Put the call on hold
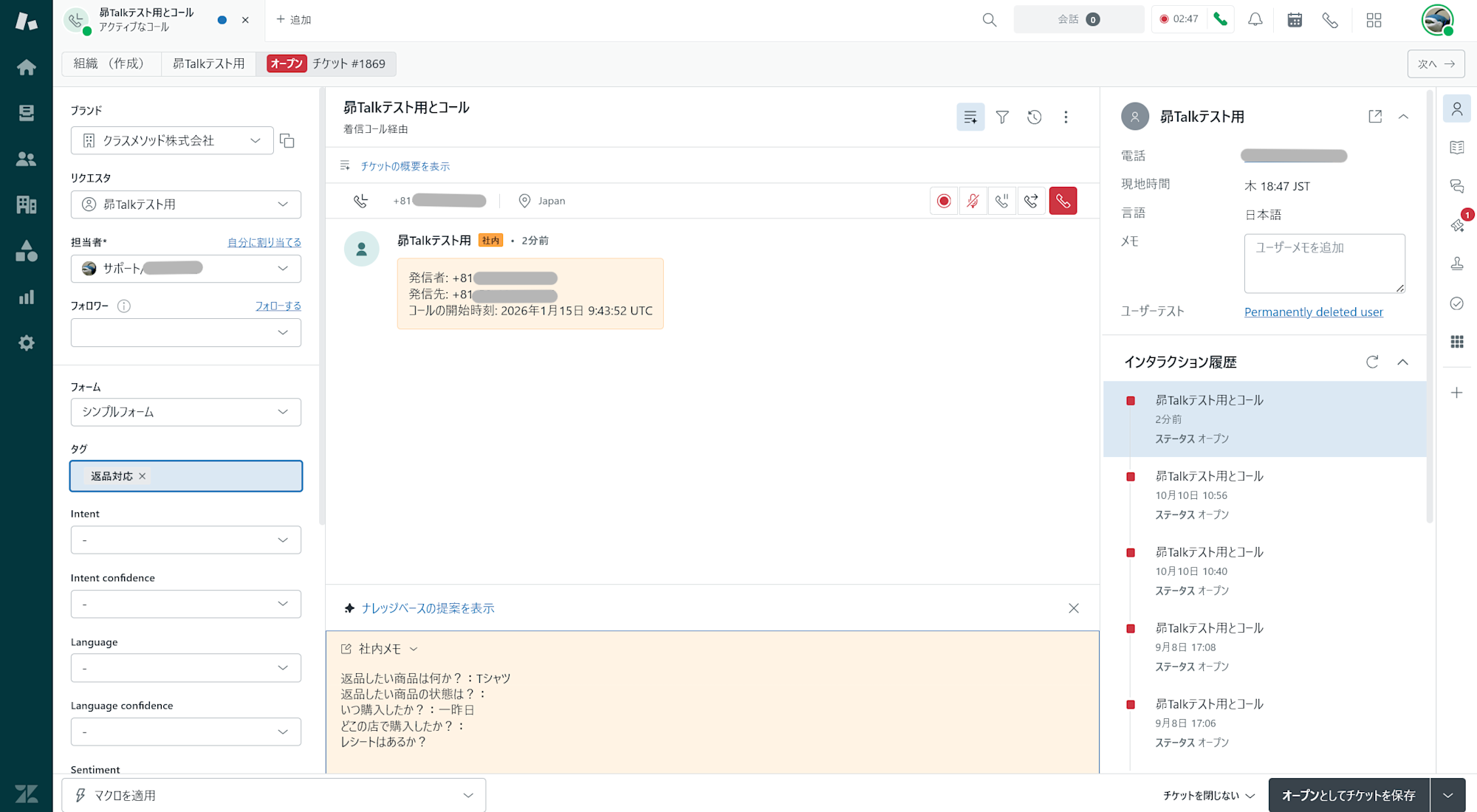The image size is (1477, 812). click(1002, 200)
